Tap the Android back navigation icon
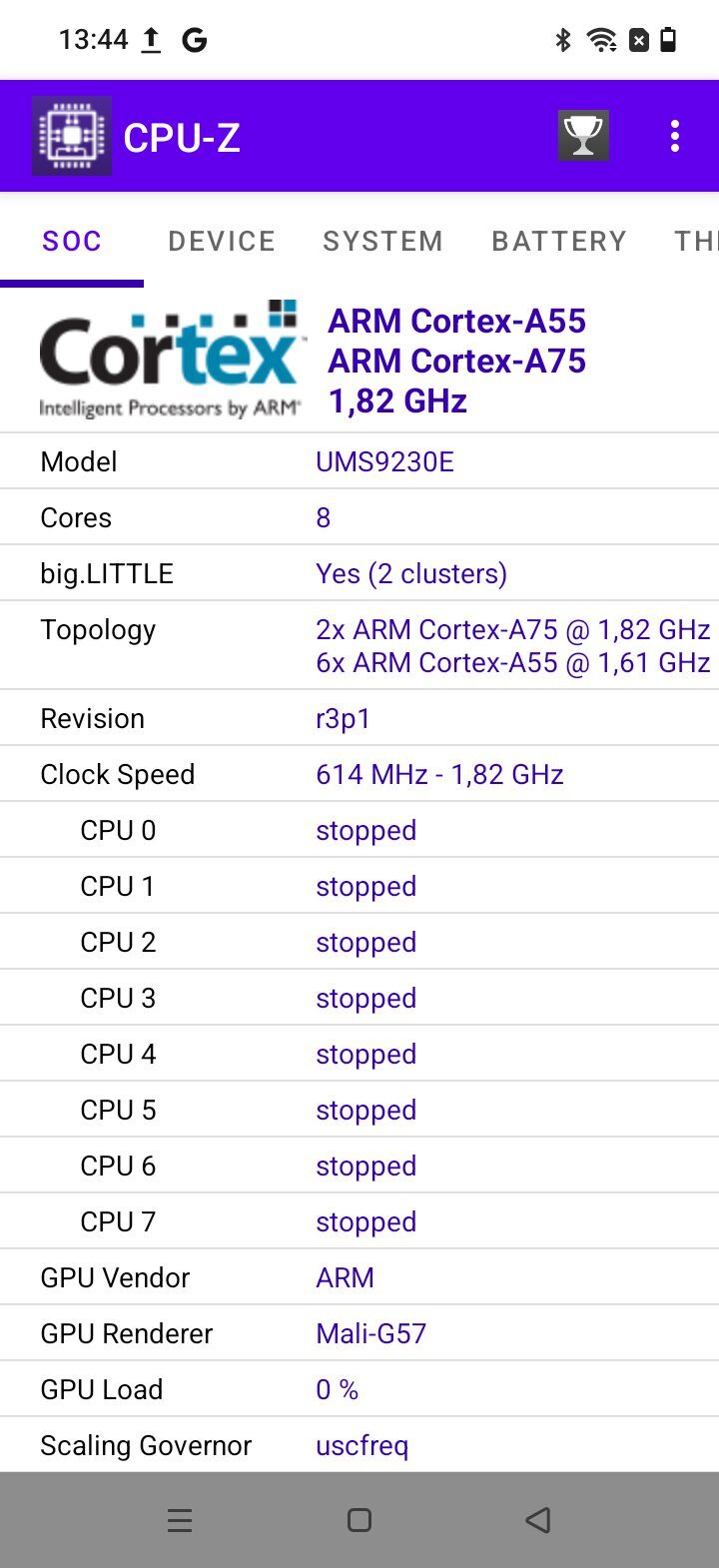 click(538, 1520)
